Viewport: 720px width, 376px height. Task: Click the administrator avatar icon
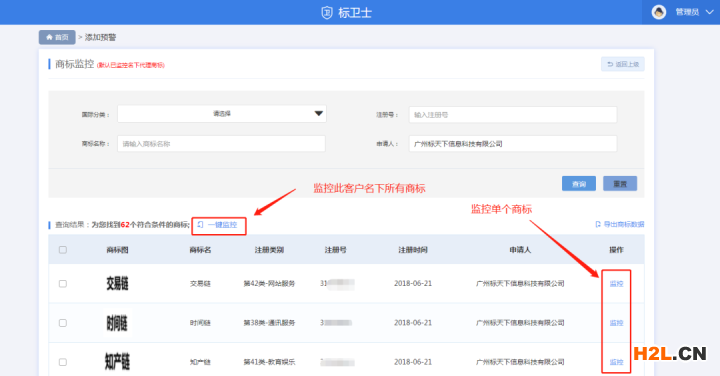pyautogui.click(x=659, y=12)
